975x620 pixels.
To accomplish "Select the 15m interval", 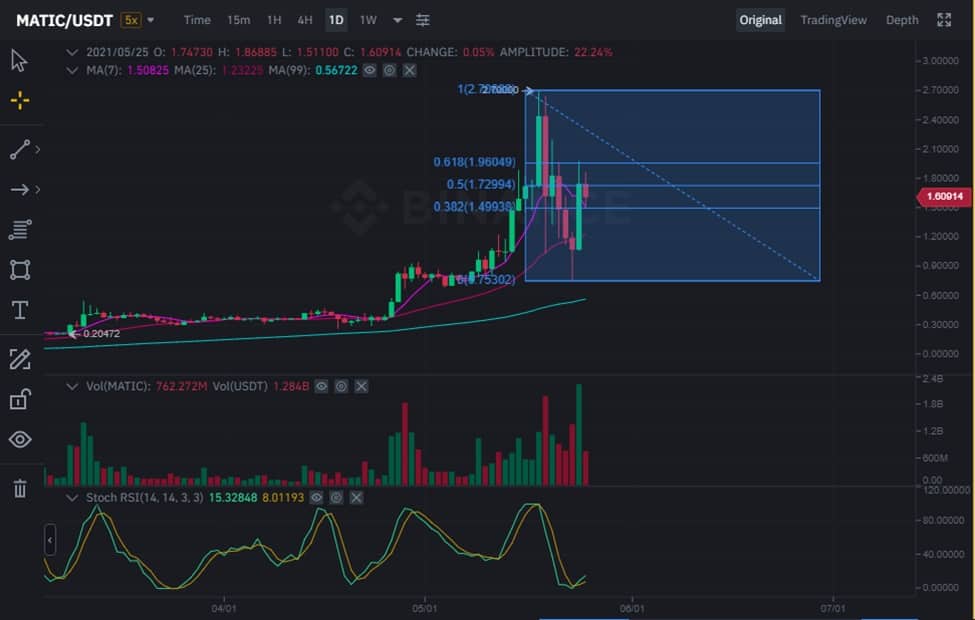I will pos(238,20).
